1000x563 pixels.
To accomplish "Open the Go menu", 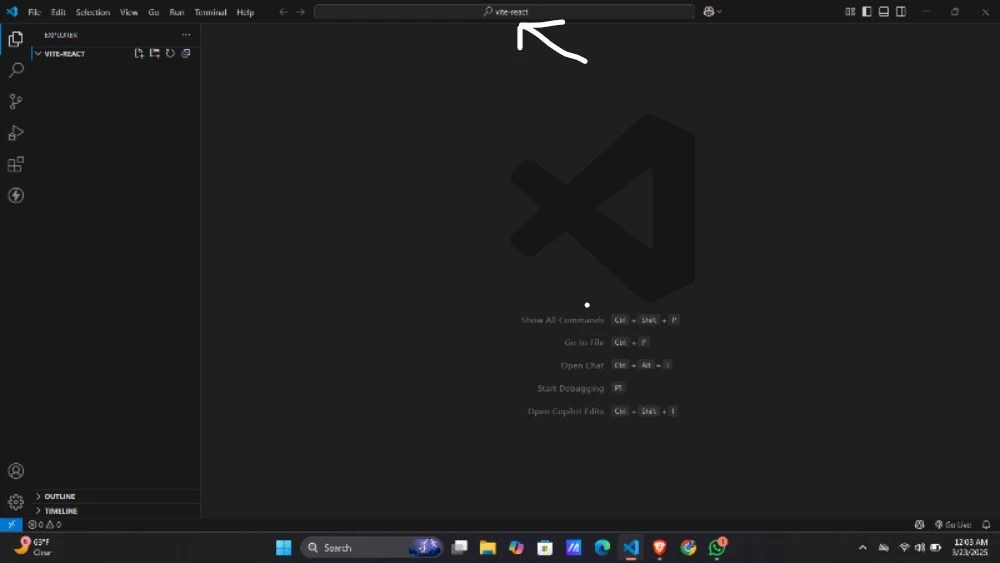I will pos(154,12).
